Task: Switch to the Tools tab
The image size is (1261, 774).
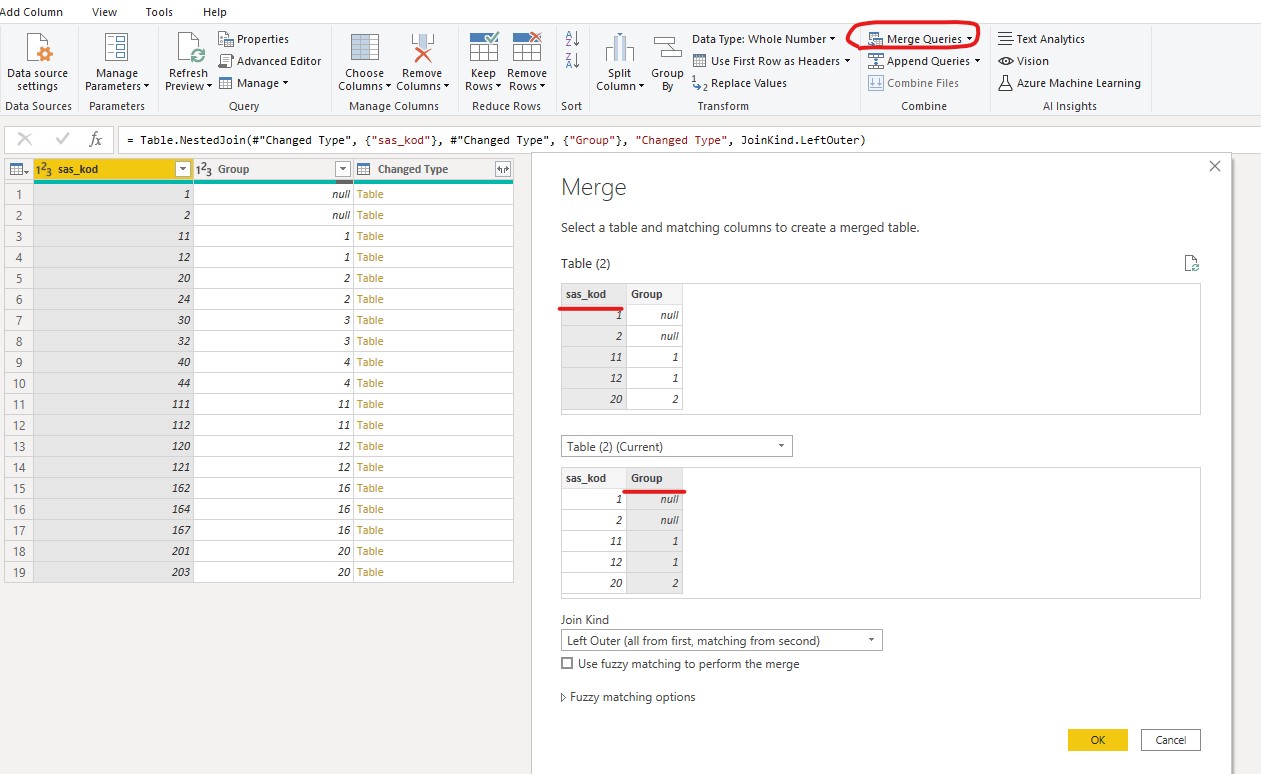Action: pyautogui.click(x=159, y=12)
